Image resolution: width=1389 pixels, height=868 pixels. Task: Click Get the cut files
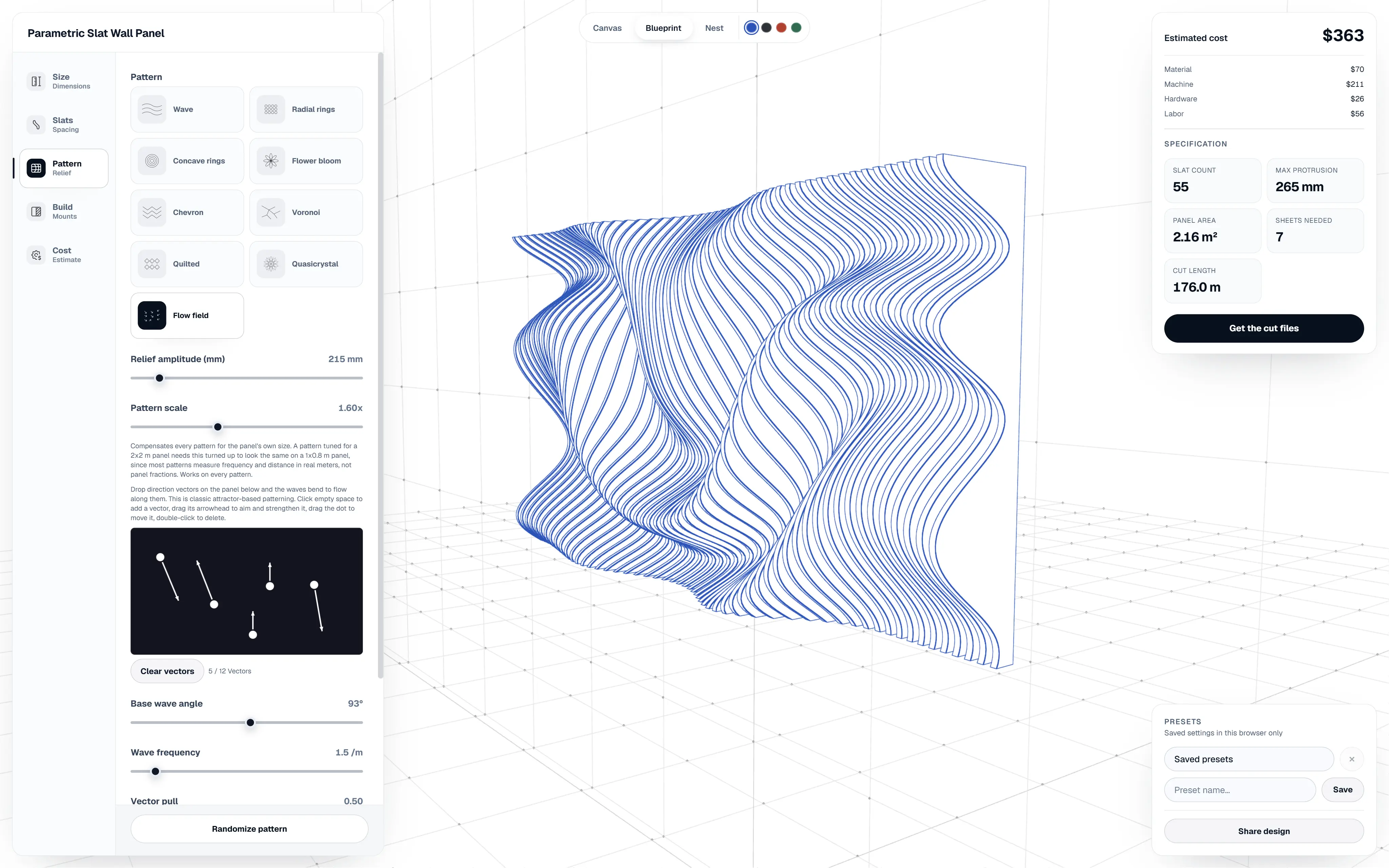pos(1264,328)
